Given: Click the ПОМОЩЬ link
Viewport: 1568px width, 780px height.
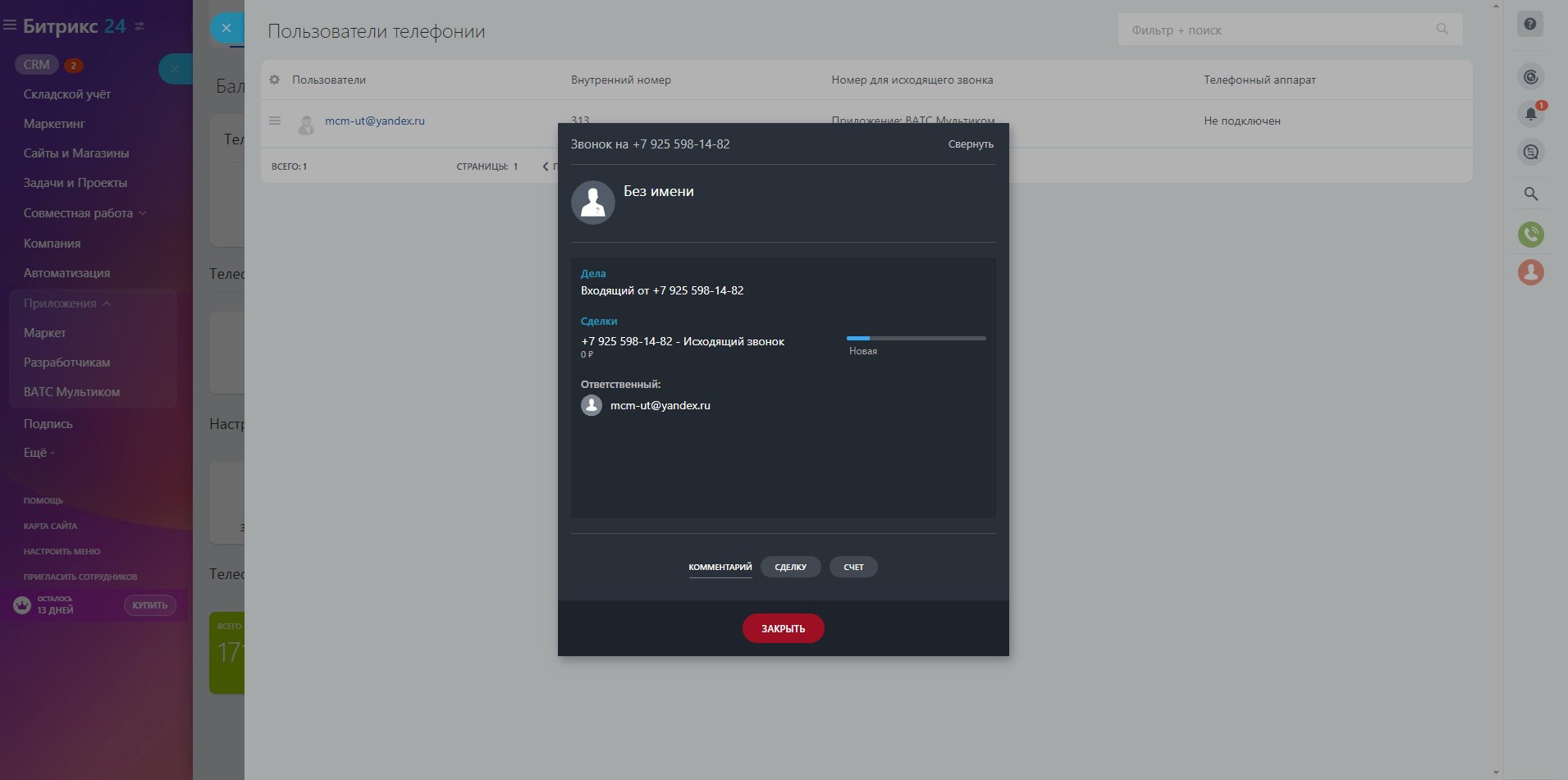Looking at the screenshot, I should (43, 500).
